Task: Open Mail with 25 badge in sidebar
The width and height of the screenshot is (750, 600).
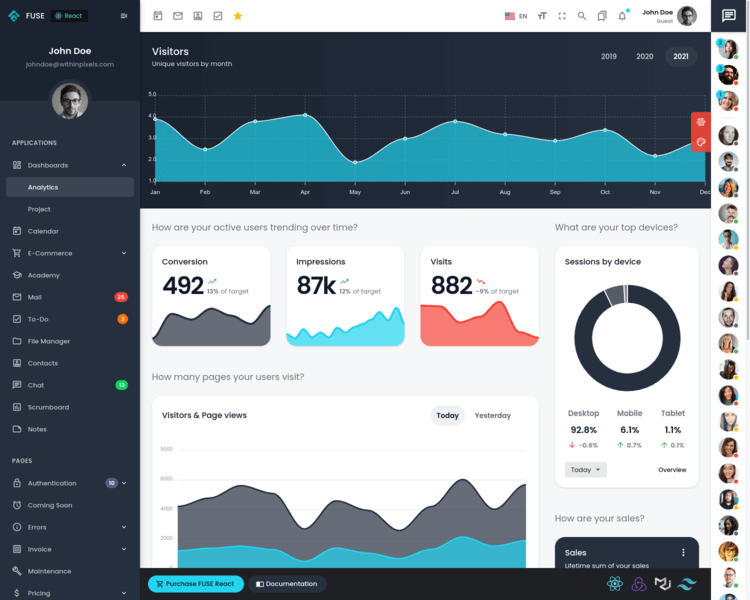Action: 70,297
